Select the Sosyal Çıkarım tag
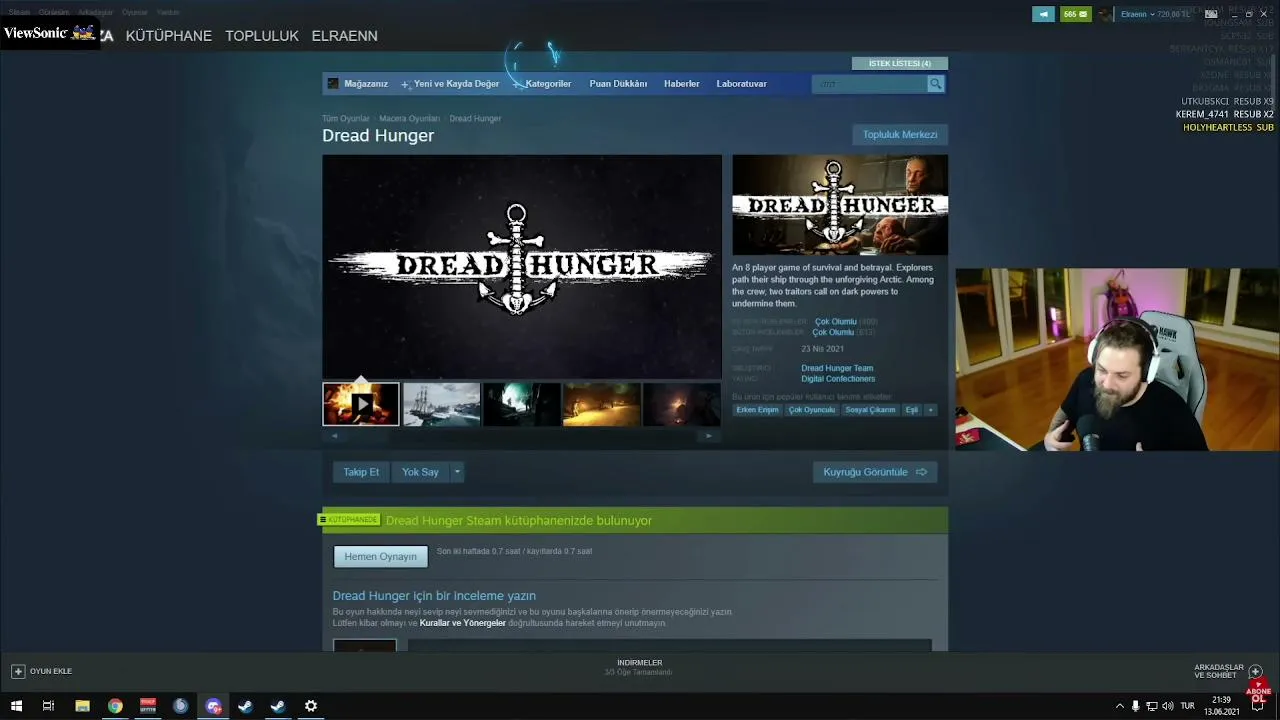 pos(870,410)
